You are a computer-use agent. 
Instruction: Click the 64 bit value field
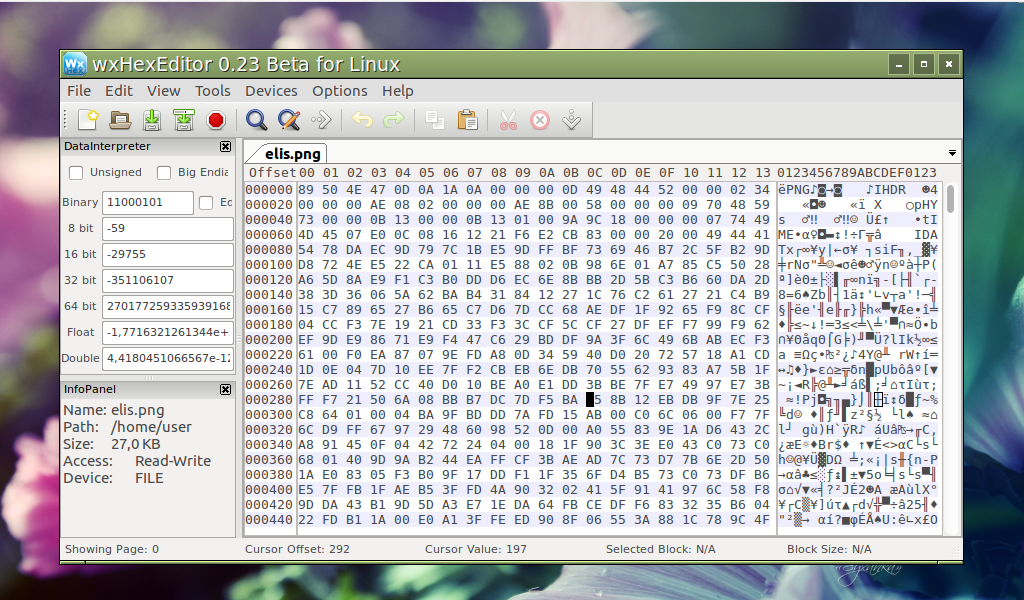coord(168,306)
